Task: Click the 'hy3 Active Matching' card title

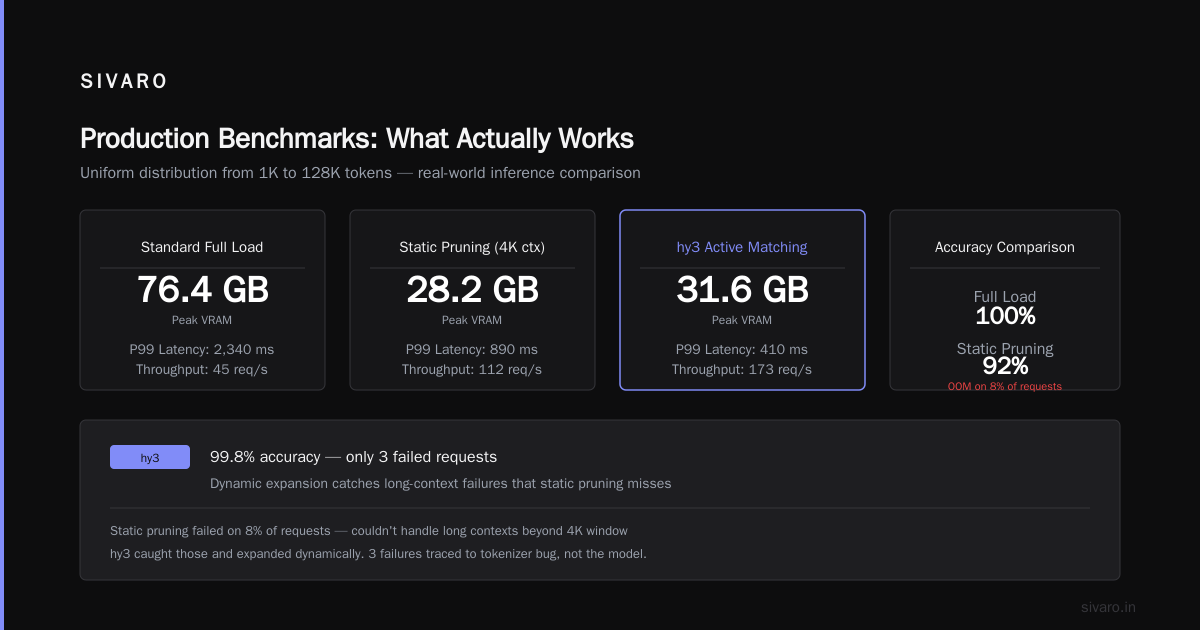Action: tap(742, 247)
